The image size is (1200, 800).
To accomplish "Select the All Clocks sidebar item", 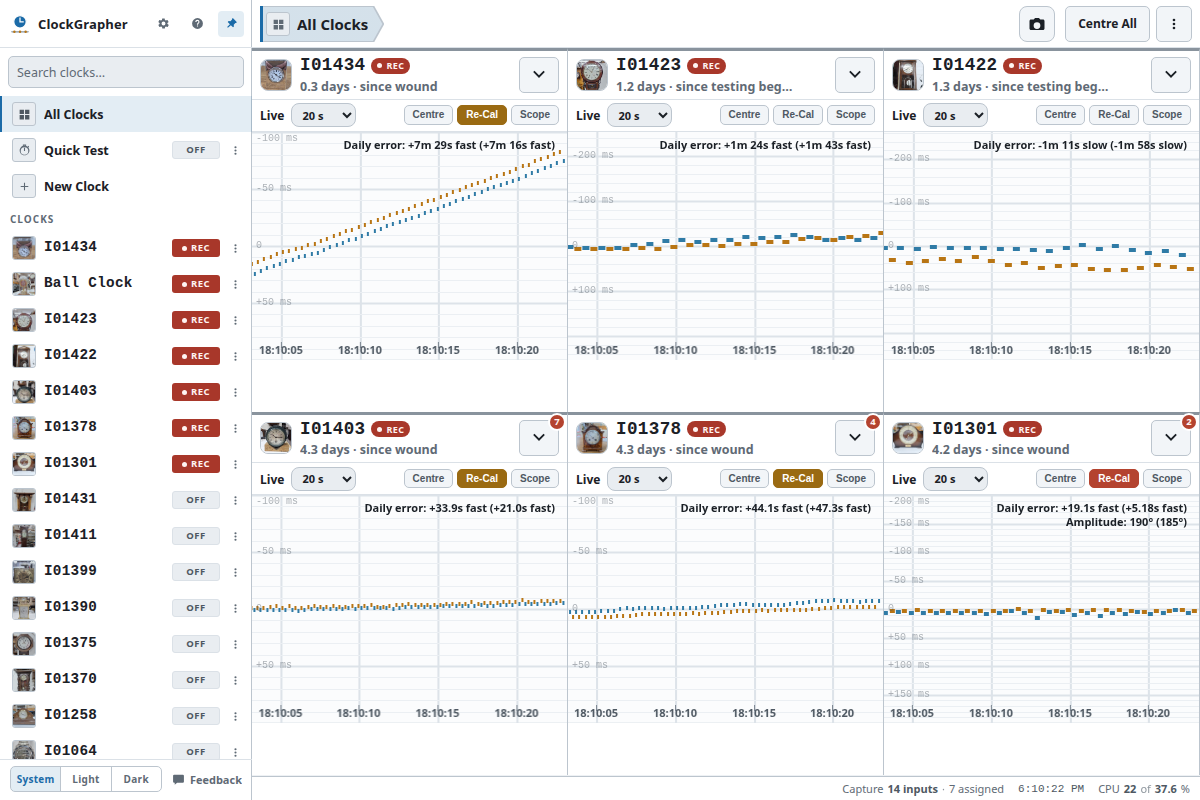I will (125, 114).
